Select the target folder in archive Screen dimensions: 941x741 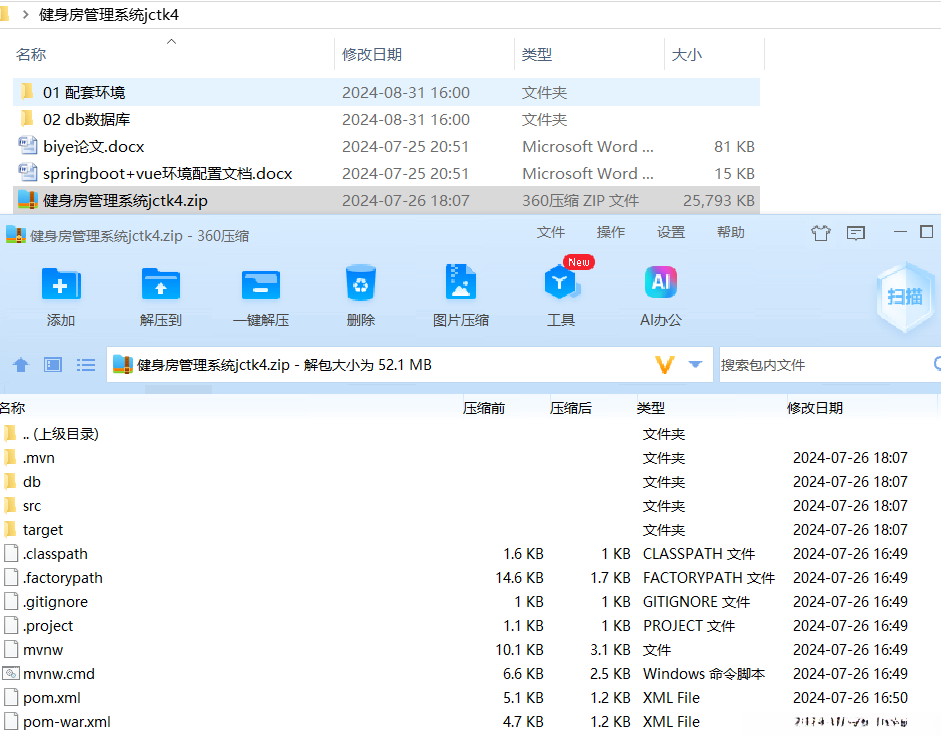click(x=468, y=530)
